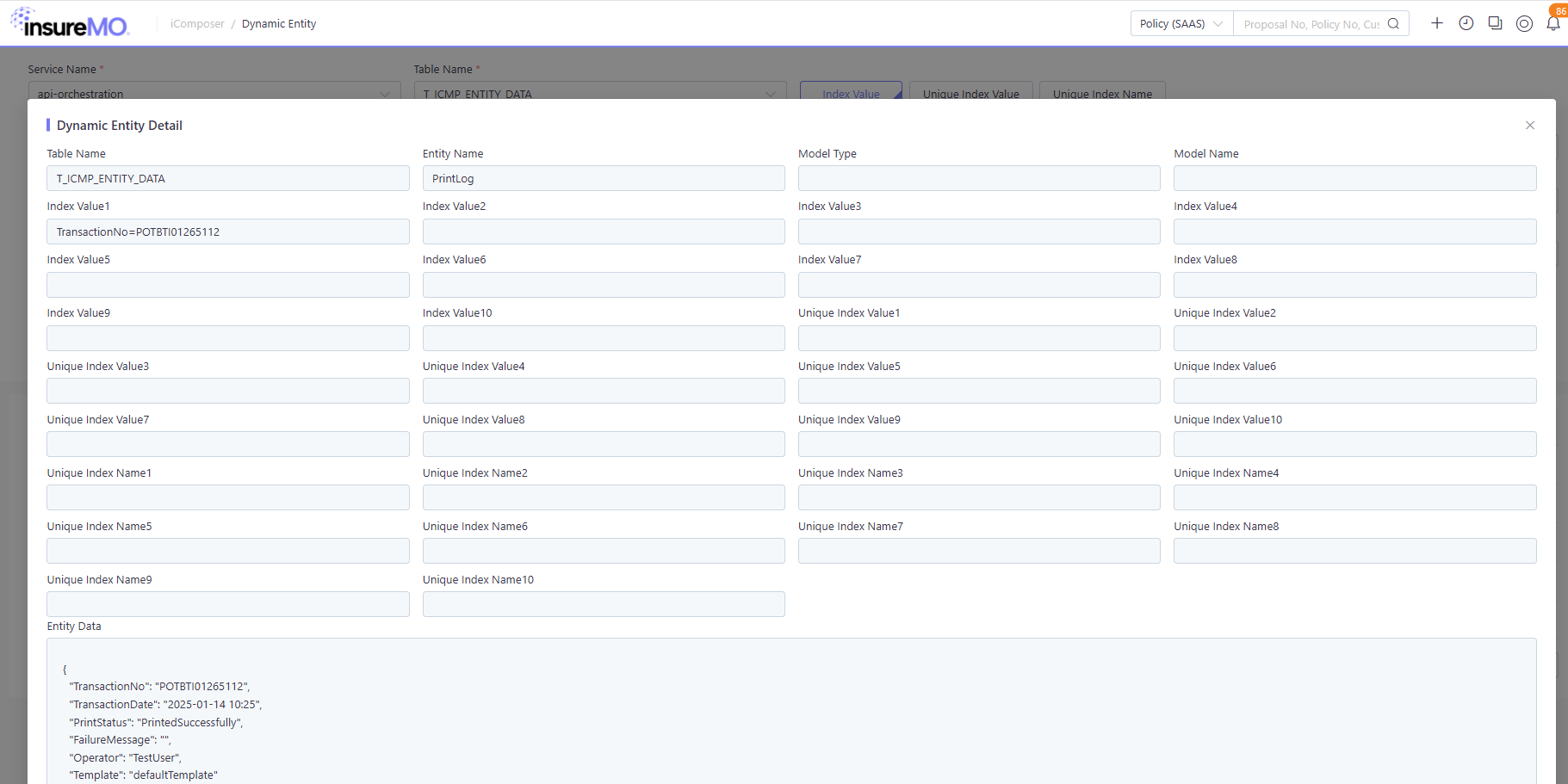
Task: Click the Index Value1 field
Action: [228, 231]
